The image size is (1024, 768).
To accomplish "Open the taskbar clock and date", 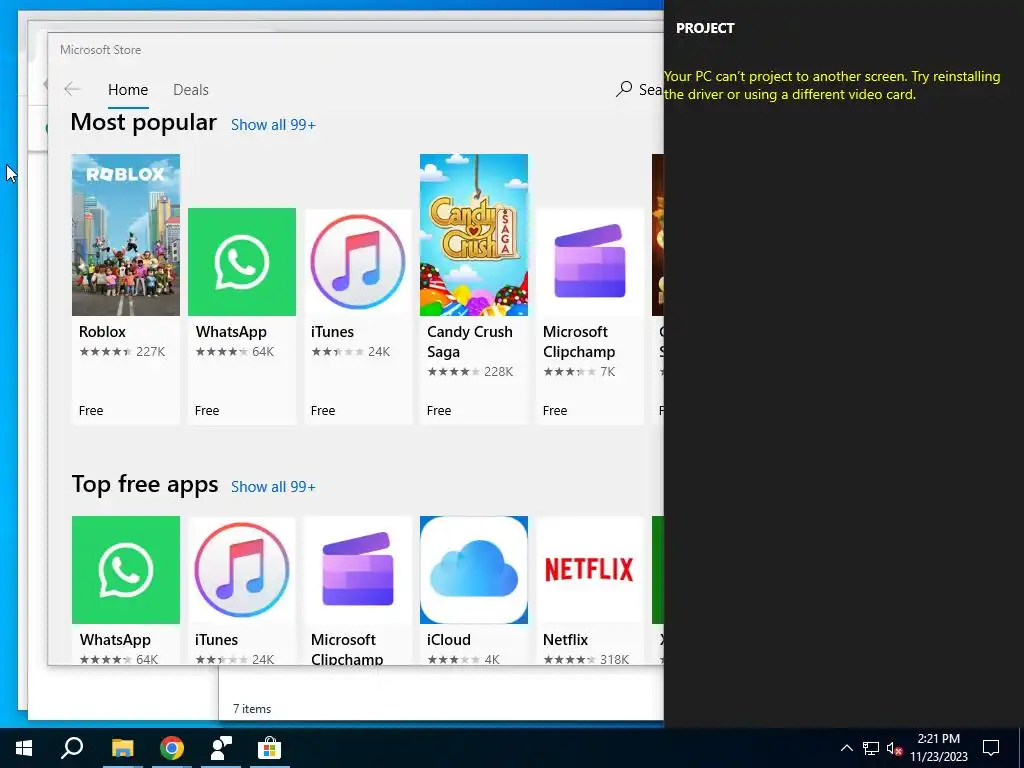I will tap(938, 748).
